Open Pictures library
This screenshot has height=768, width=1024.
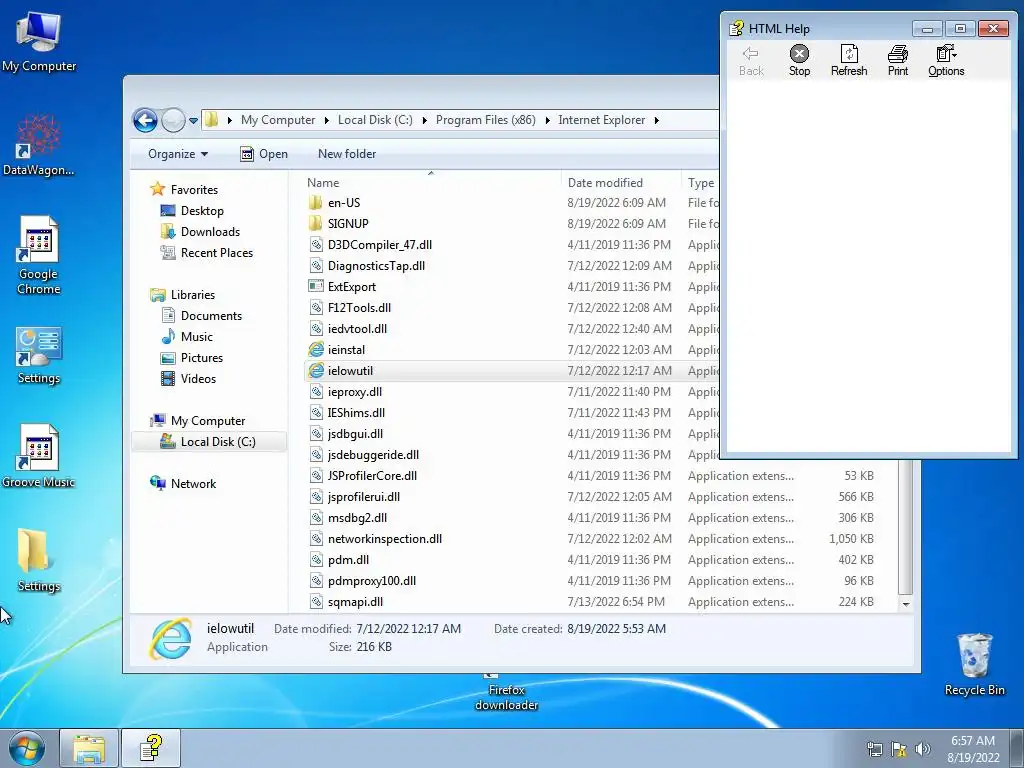coord(202,358)
